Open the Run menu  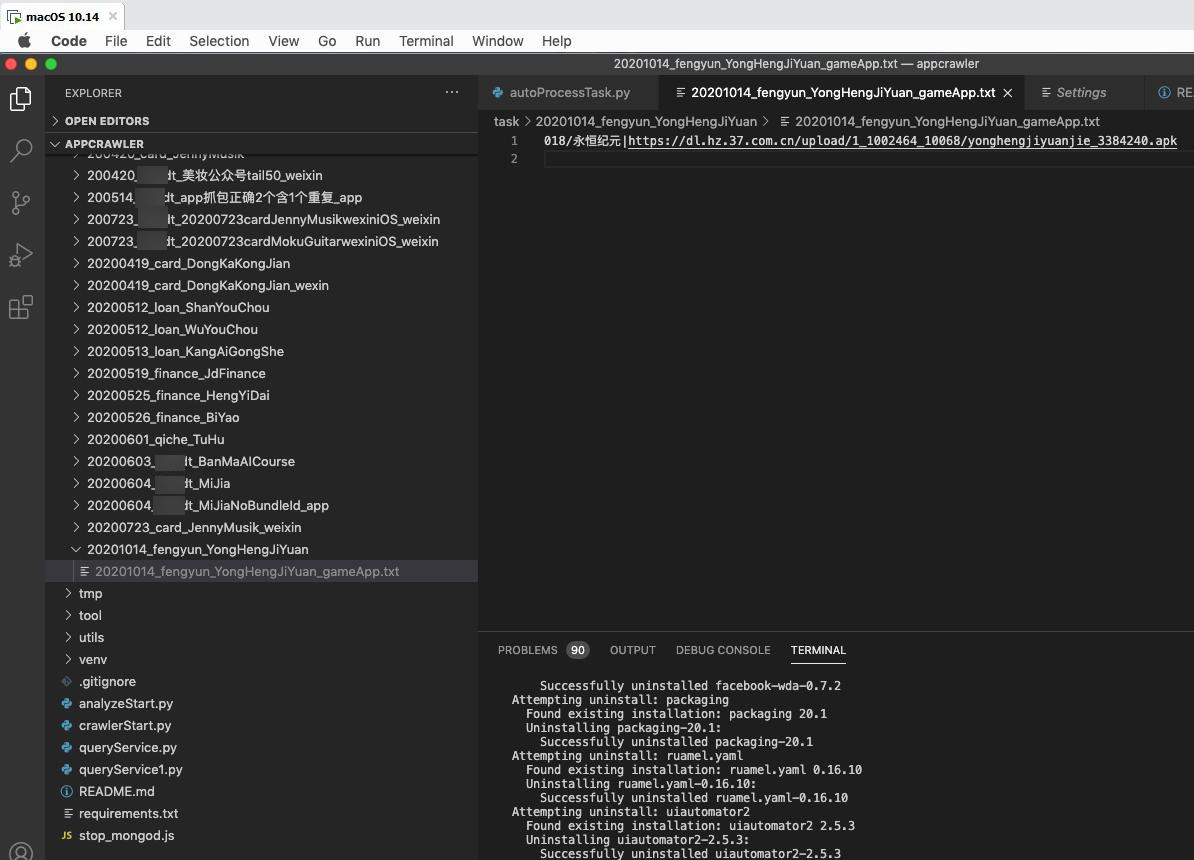click(367, 40)
